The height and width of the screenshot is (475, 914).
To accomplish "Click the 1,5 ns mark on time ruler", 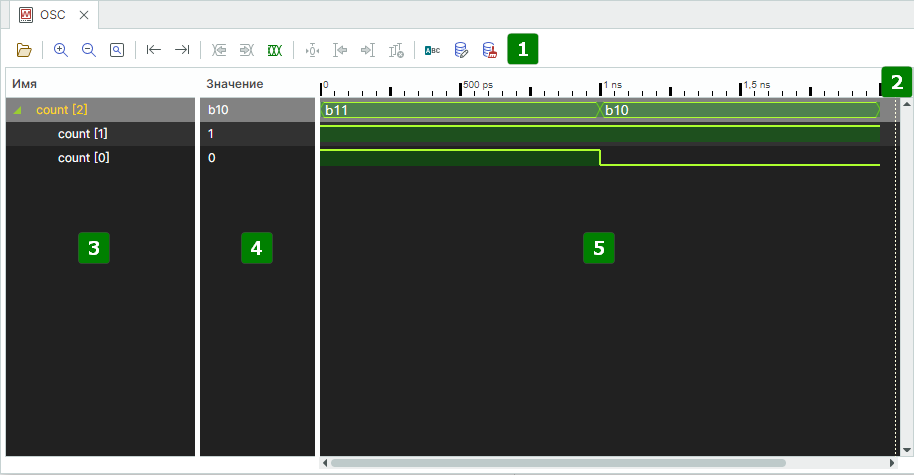I will click(756, 85).
